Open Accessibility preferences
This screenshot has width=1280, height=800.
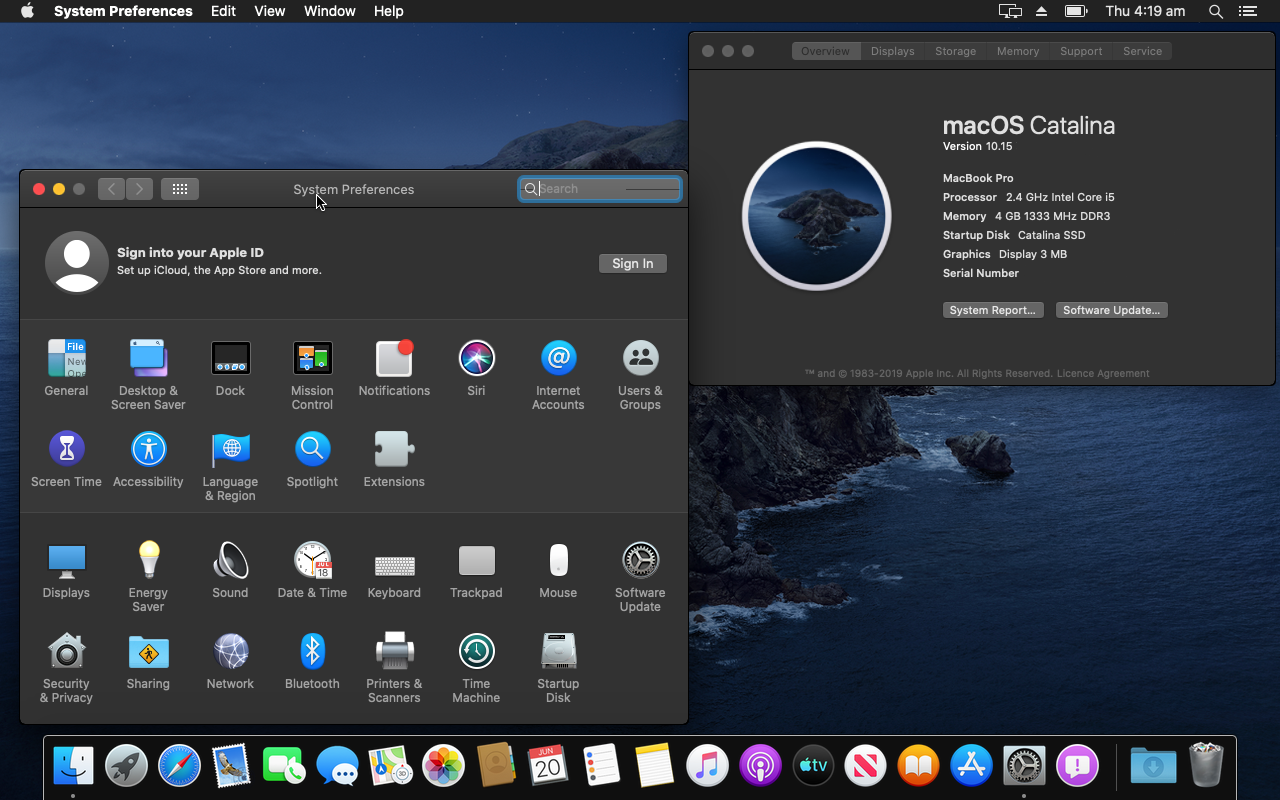point(148,448)
